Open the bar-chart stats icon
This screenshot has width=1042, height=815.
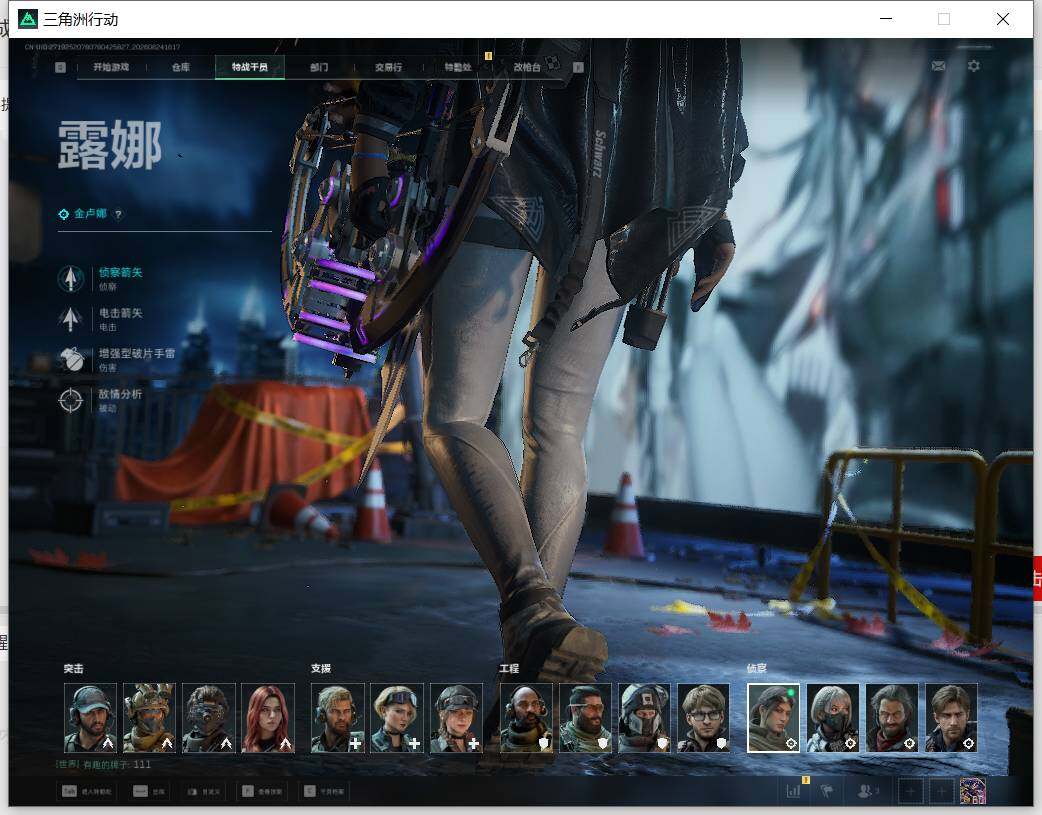point(793,791)
